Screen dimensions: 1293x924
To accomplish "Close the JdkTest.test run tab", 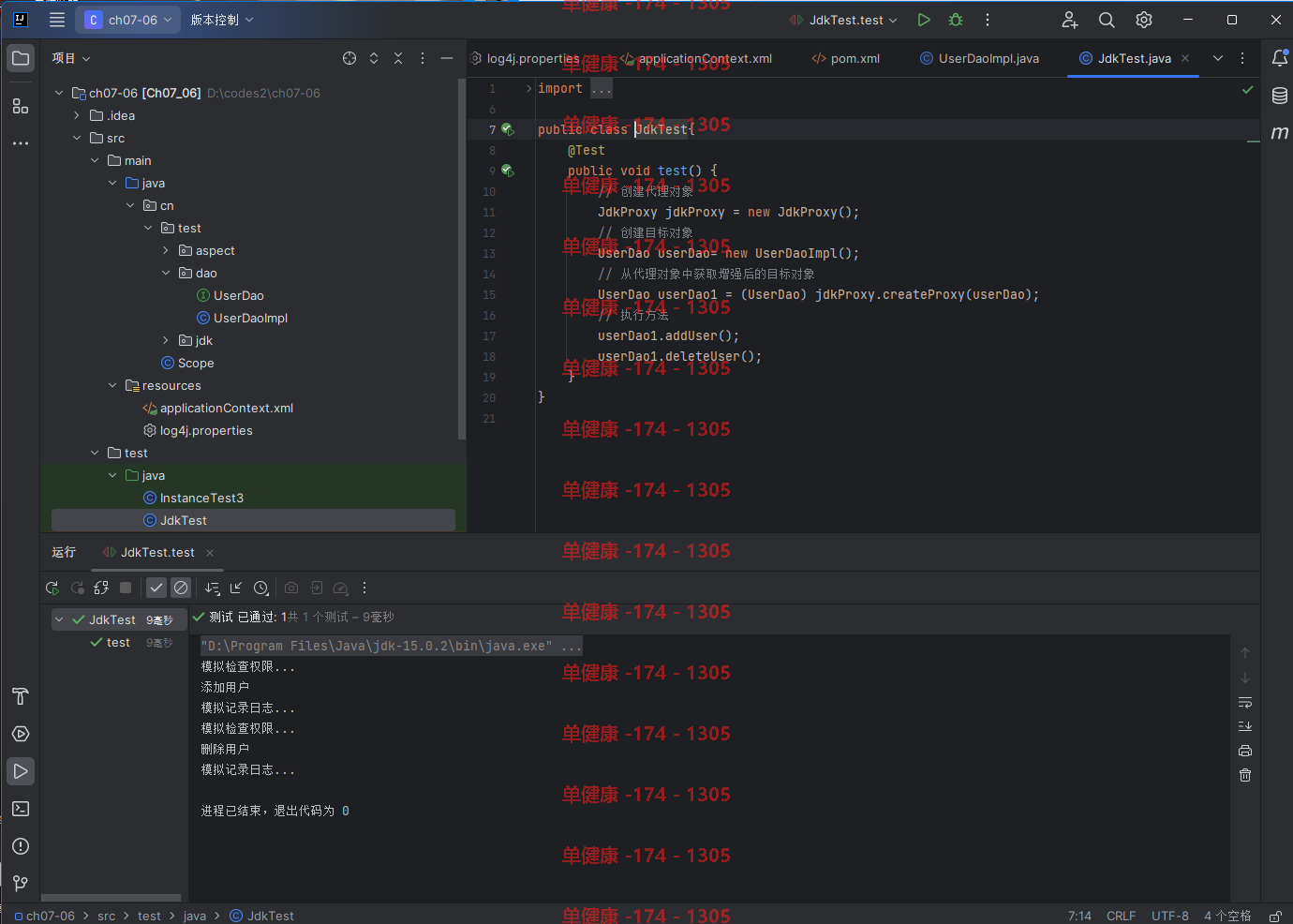I will (x=210, y=553).
